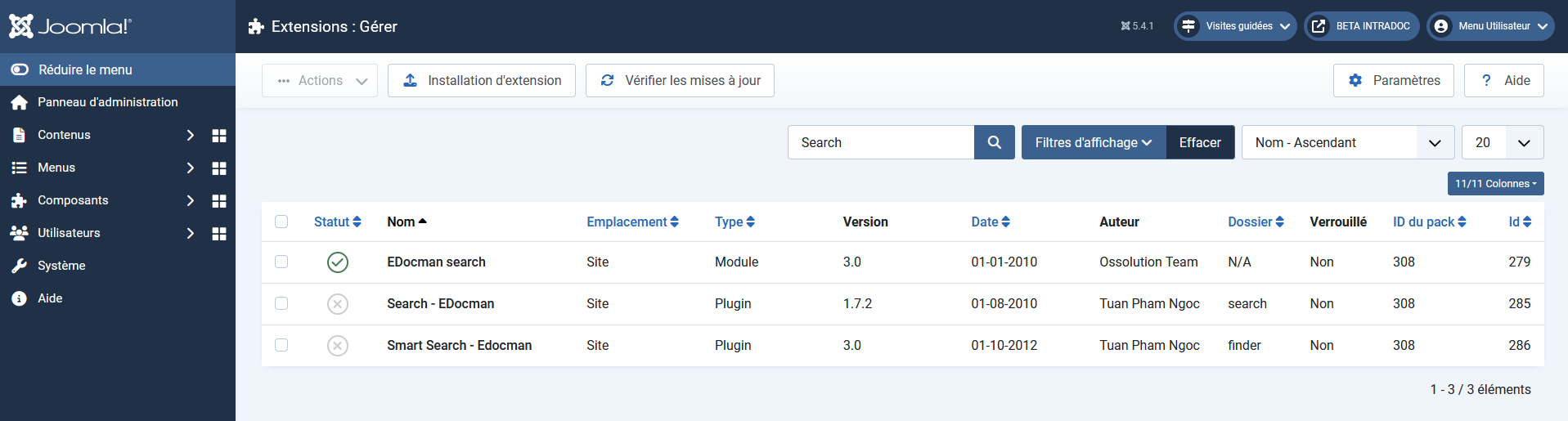
Task: Select all extensions with header checkbox
Action: tap(281, 222)
